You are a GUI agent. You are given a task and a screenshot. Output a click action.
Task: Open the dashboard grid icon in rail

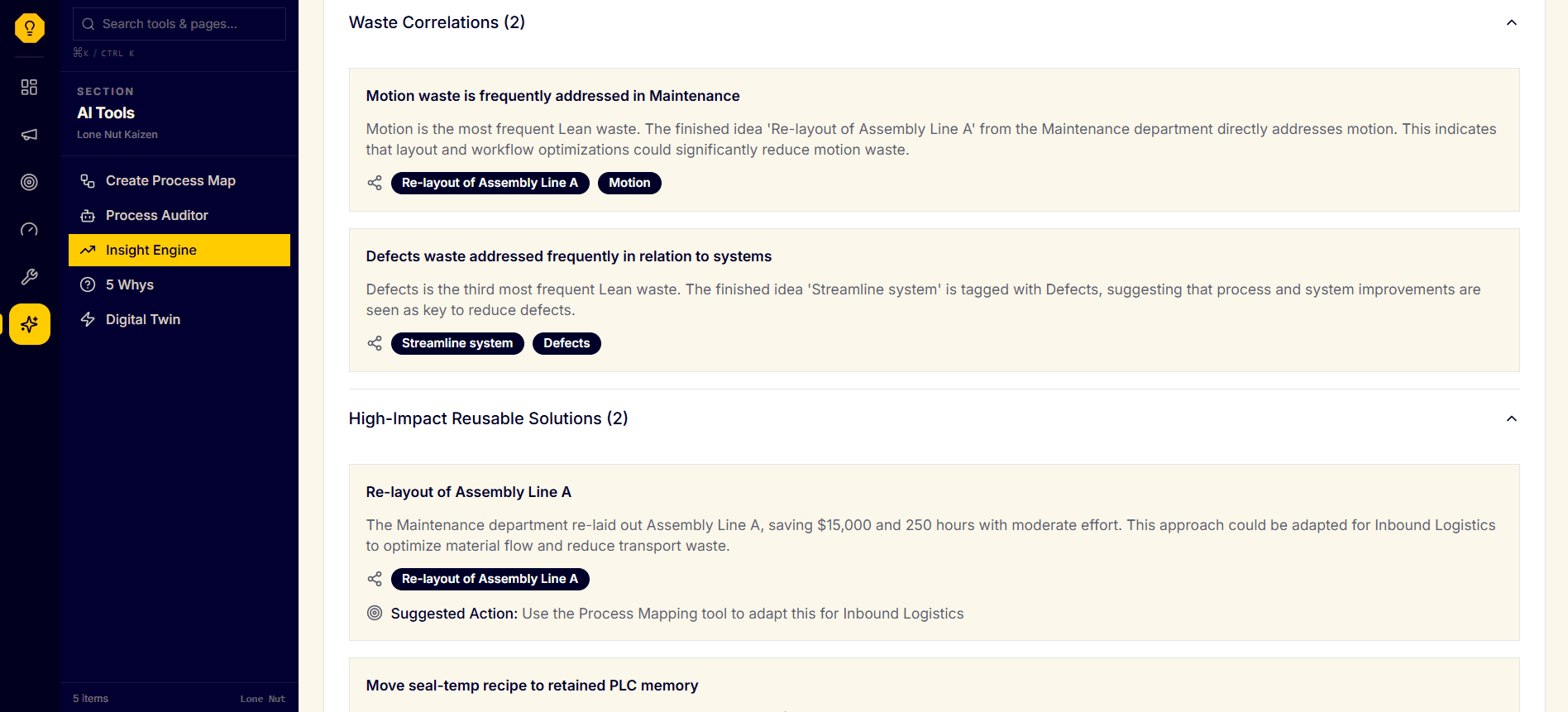point(30,87)
